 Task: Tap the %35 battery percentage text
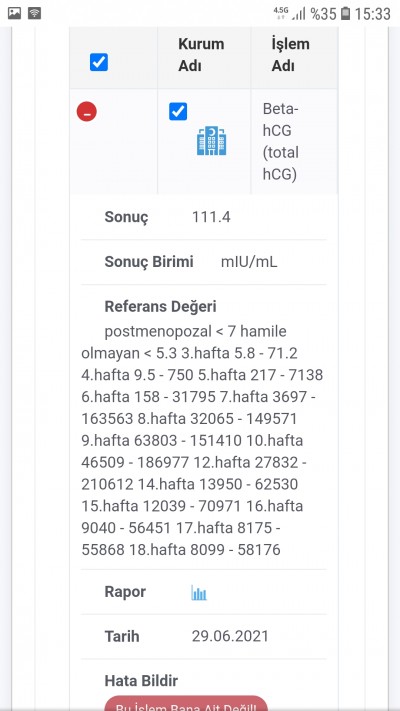click(x=323, y=14)
